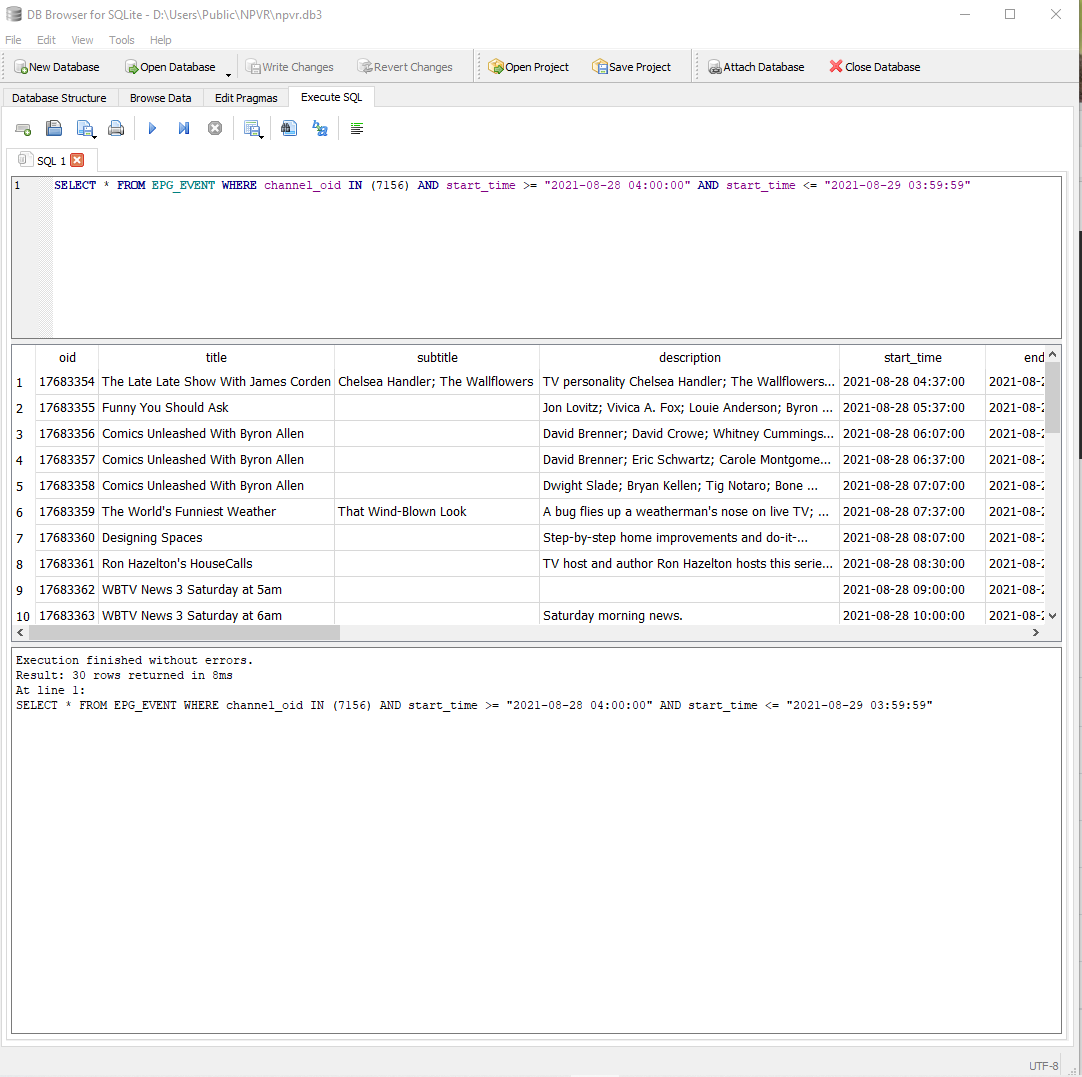Open the Tools menu
The image size is (1082, 1077).
121,40
